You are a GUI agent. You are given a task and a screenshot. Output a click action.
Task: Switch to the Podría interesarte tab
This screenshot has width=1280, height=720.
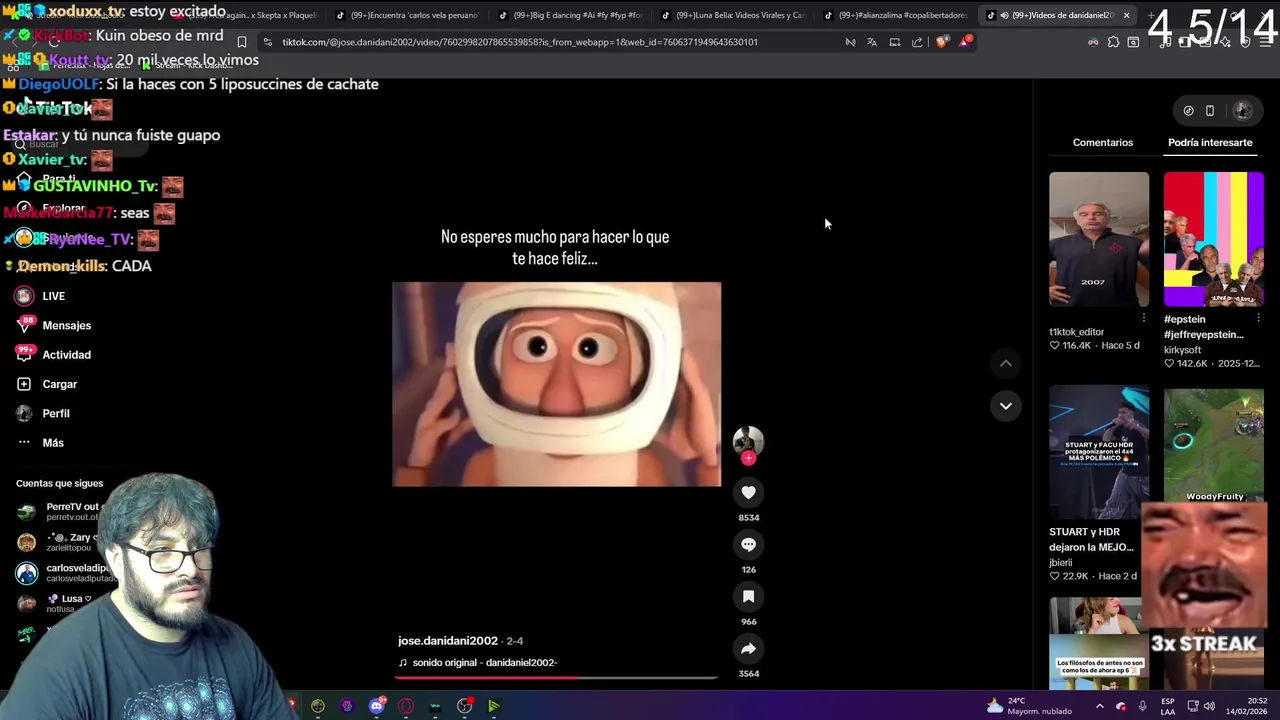click(1210, 142)
